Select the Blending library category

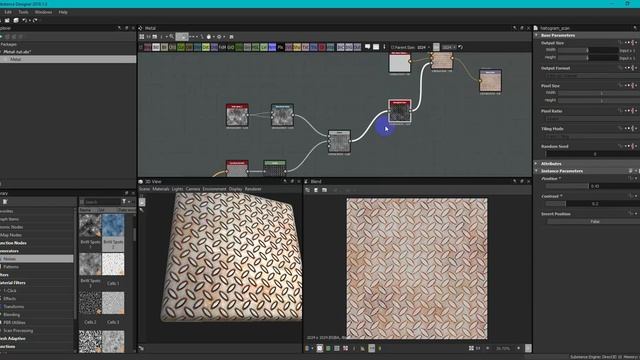pos(11,315)
